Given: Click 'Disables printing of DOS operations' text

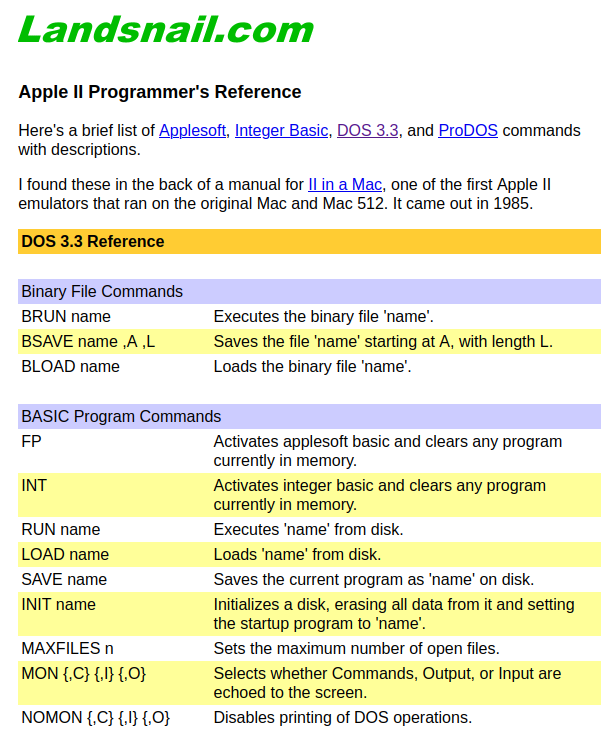Looking at the screenshot, I should click(343, 717).
